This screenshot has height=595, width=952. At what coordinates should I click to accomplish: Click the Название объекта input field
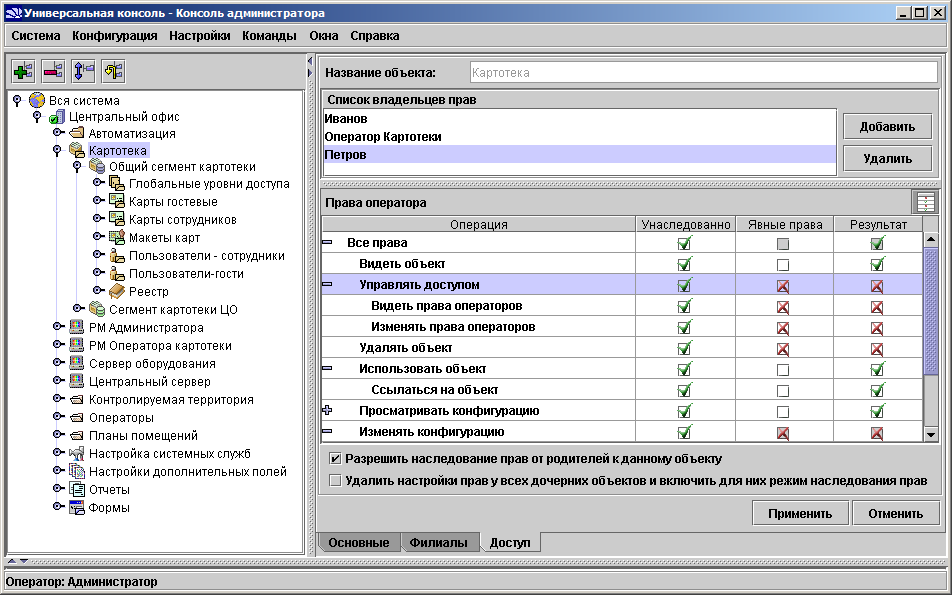[704, 72]
